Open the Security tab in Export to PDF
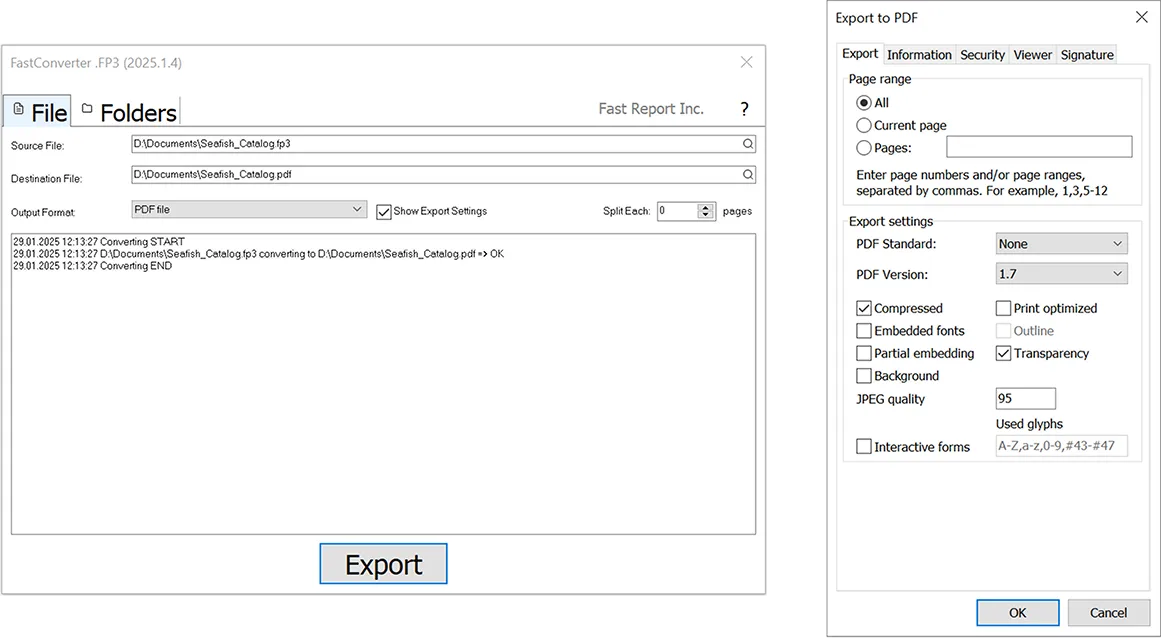1161x638 pixels. (982, 55)
